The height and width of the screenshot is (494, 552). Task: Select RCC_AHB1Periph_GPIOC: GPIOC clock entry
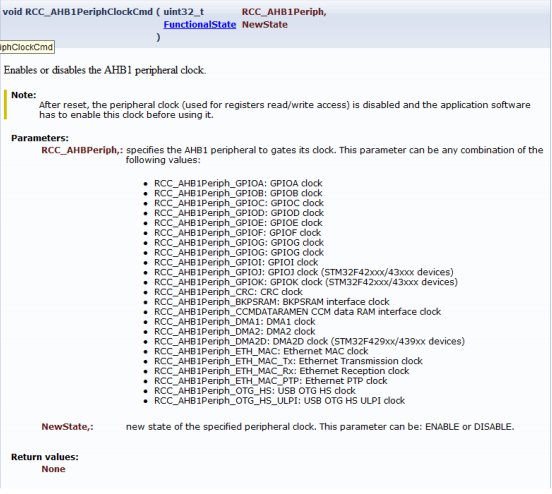(x=239, y=203)
